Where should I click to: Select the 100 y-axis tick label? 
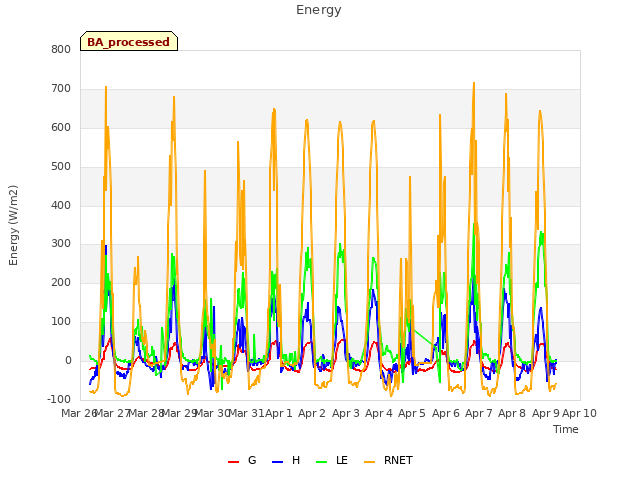(61, 322)
